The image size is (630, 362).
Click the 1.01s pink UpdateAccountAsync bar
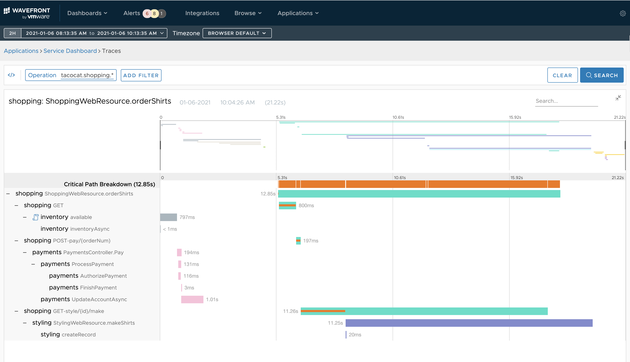point(192,299)
